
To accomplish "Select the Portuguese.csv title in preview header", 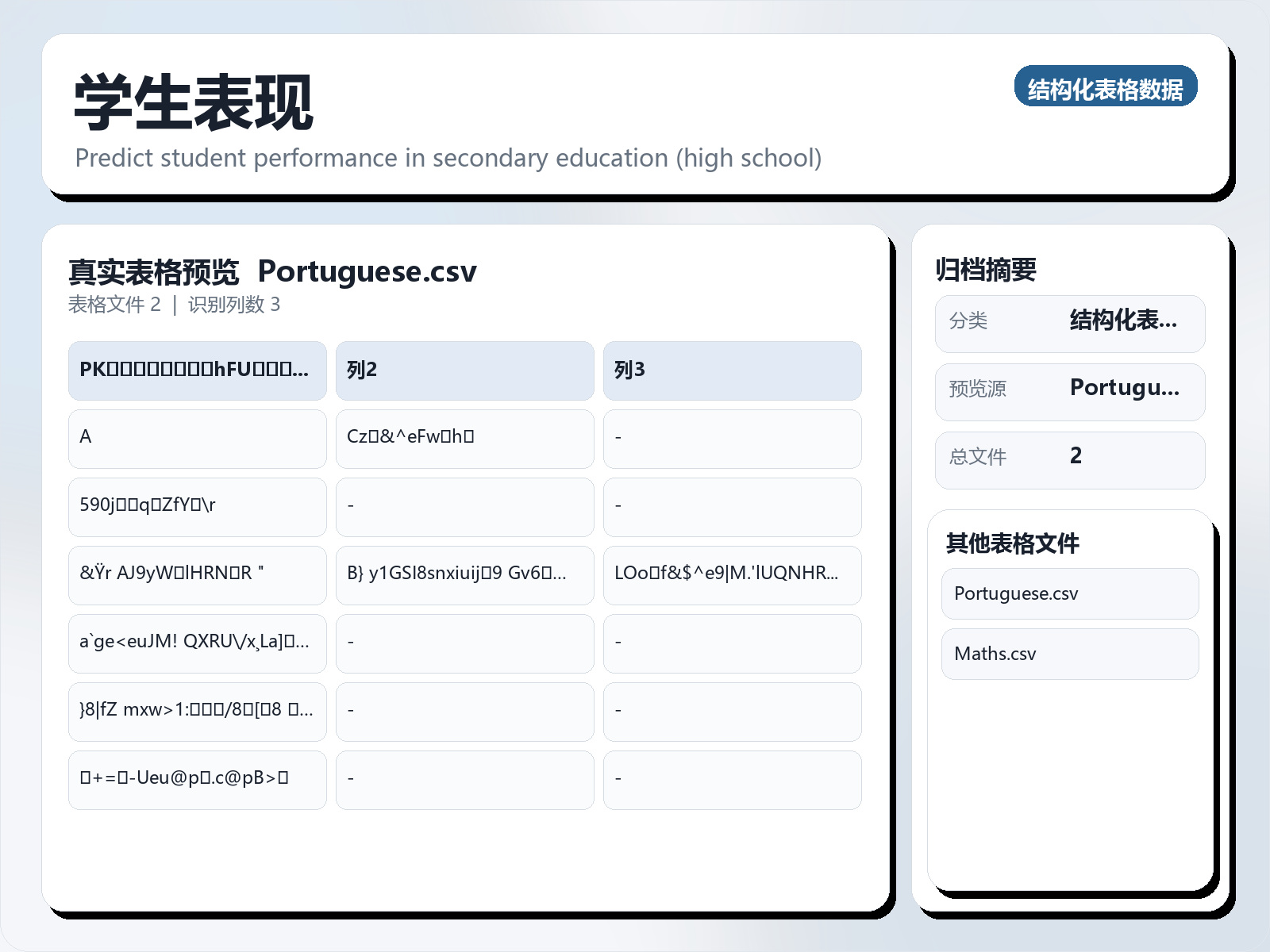I will coord(368,272).
